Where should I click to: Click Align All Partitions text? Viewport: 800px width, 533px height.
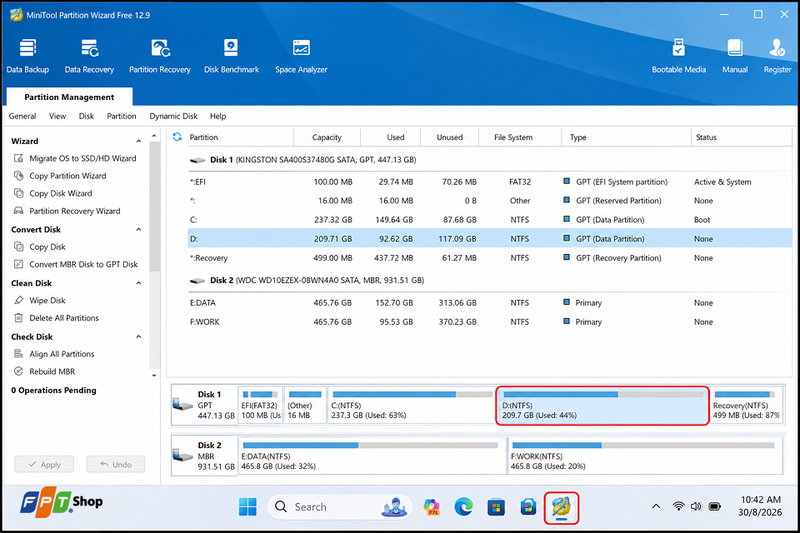[62, 353]
